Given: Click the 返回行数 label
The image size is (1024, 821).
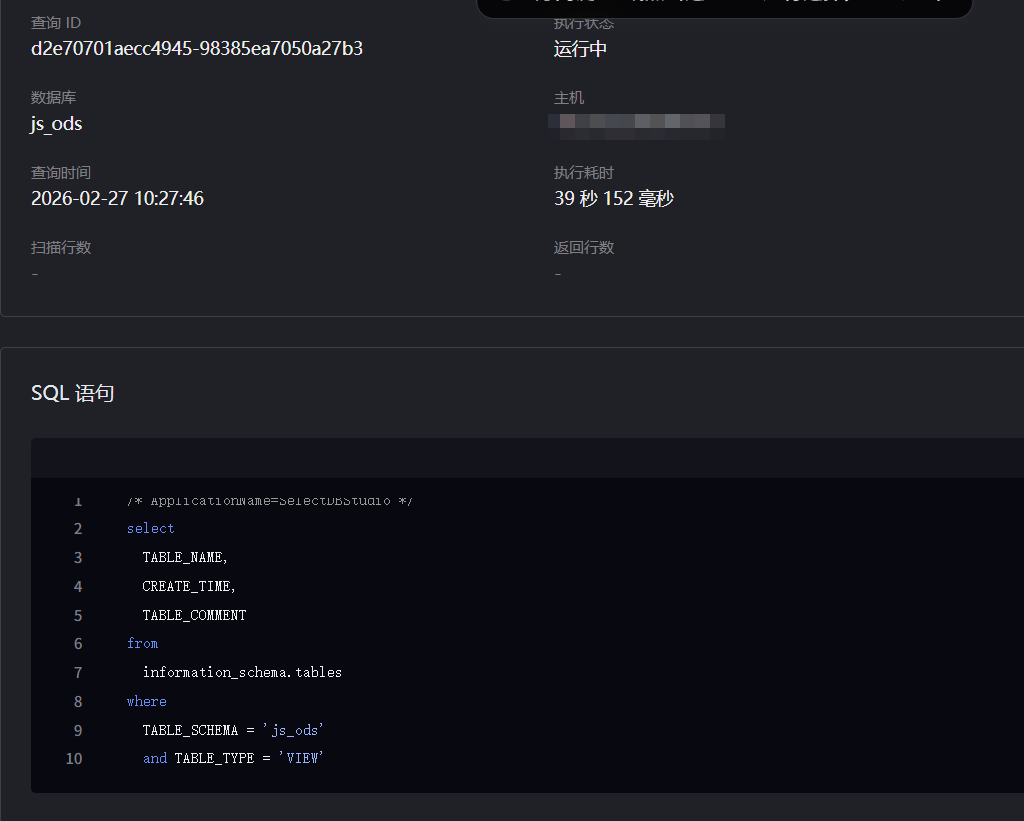Looking at the screenshot, I should [x=584, y=247].
